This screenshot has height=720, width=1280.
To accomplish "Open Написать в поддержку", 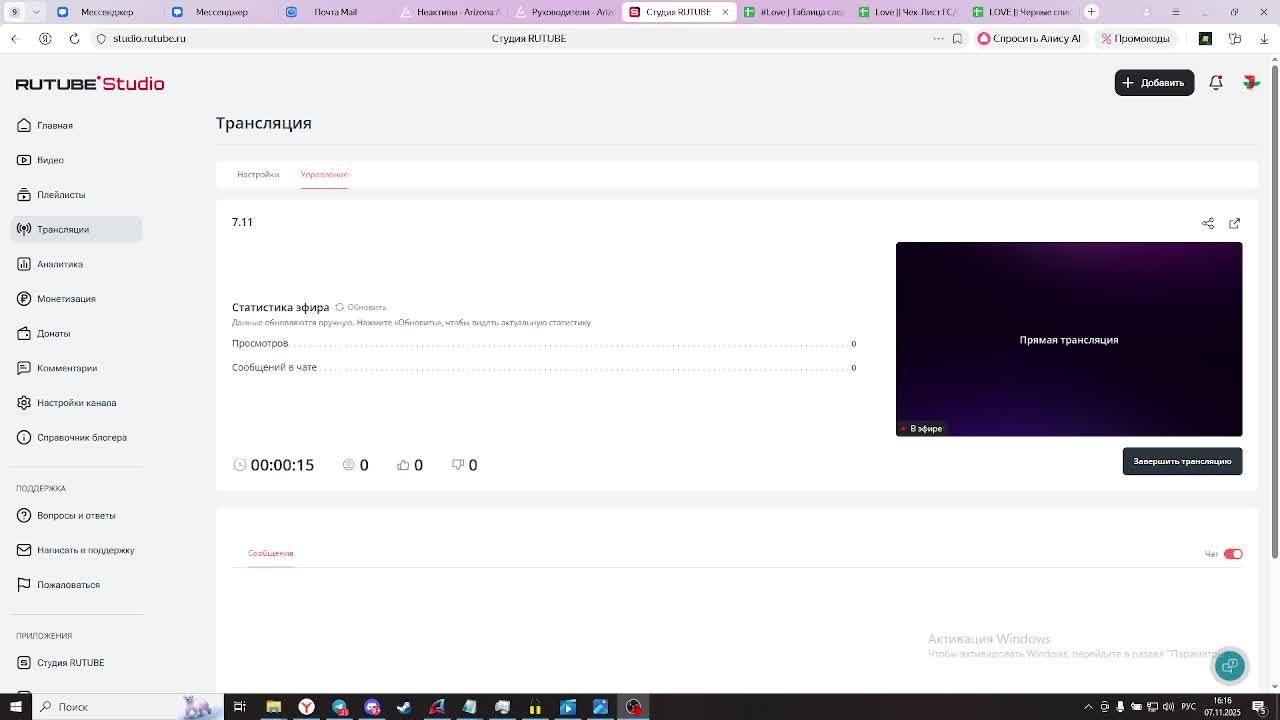I will pos(76,550).
